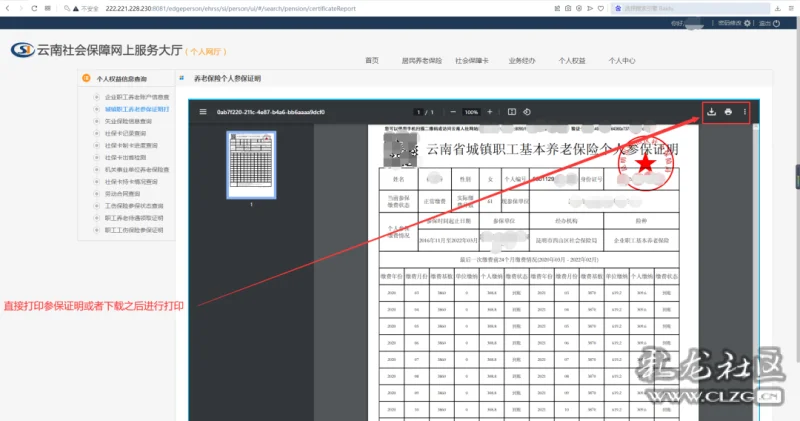The image size is (800, 421).
Task: Select the highlighted 城镇职工养老参保证明打 item
Action: [137, 109]
